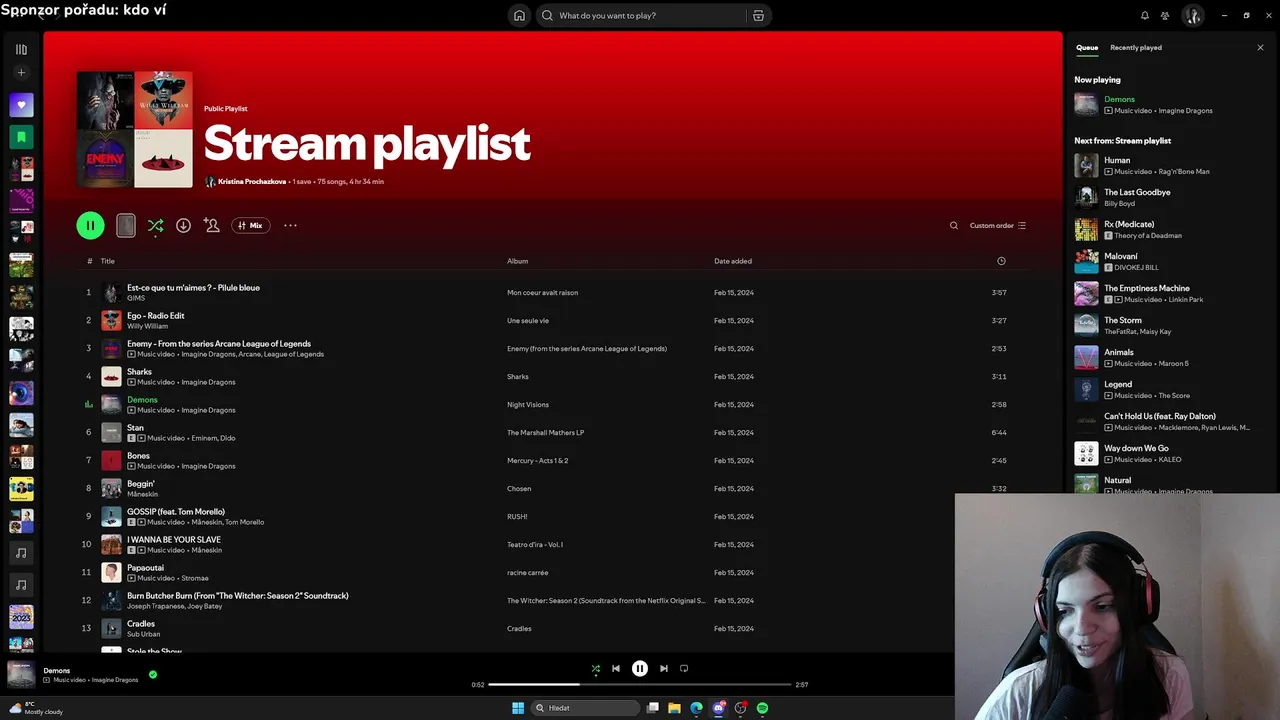Screen dimensions: 1280x720
Task: Download the Stream playlist
Action: (183, 225)
